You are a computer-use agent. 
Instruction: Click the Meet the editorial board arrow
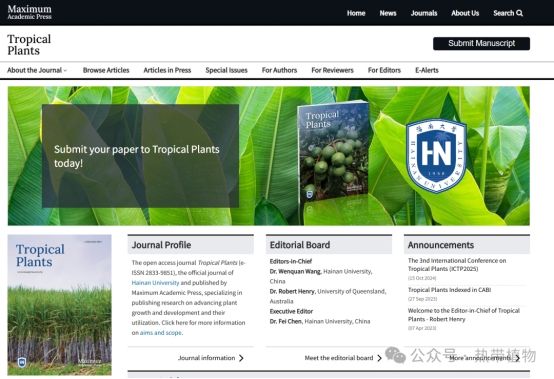[379, 358]
